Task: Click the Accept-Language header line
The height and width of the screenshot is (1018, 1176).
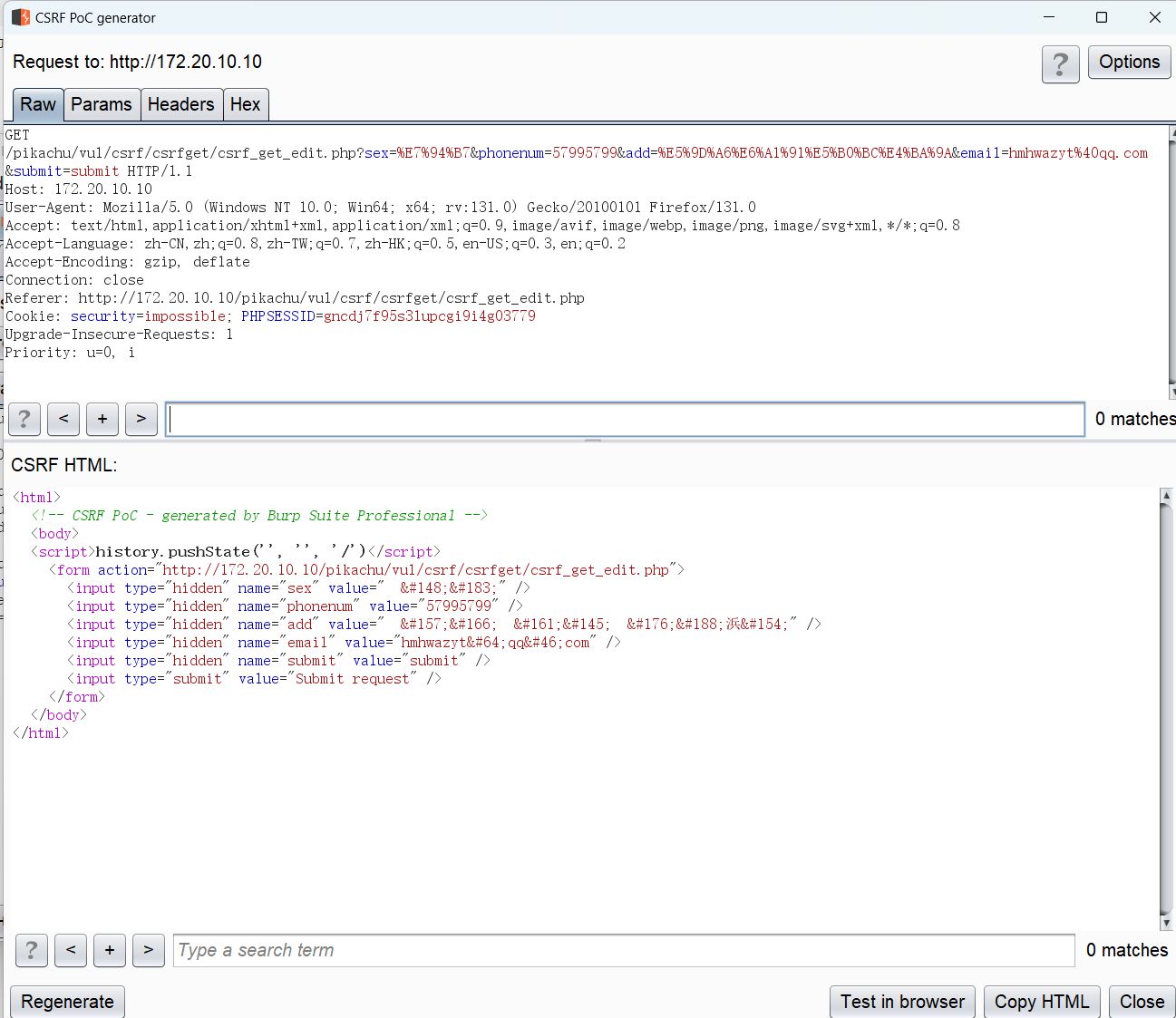Action: pos(315,244)
